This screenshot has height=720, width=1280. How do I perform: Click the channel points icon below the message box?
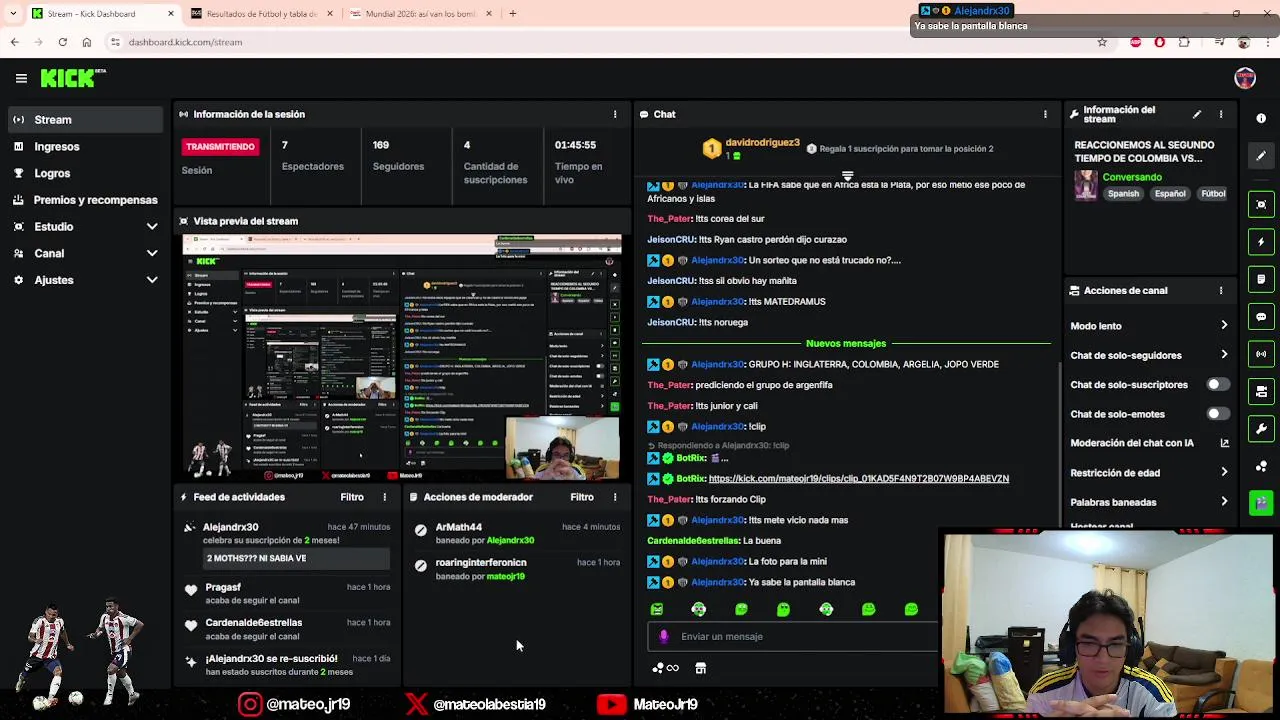point(665,668)
